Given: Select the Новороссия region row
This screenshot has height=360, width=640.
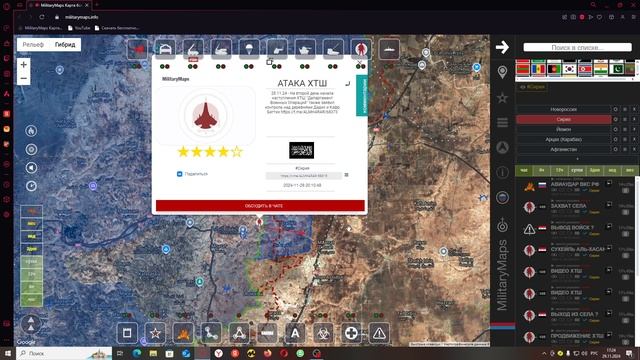Looking at the screenshot, I should coord(564,109).
